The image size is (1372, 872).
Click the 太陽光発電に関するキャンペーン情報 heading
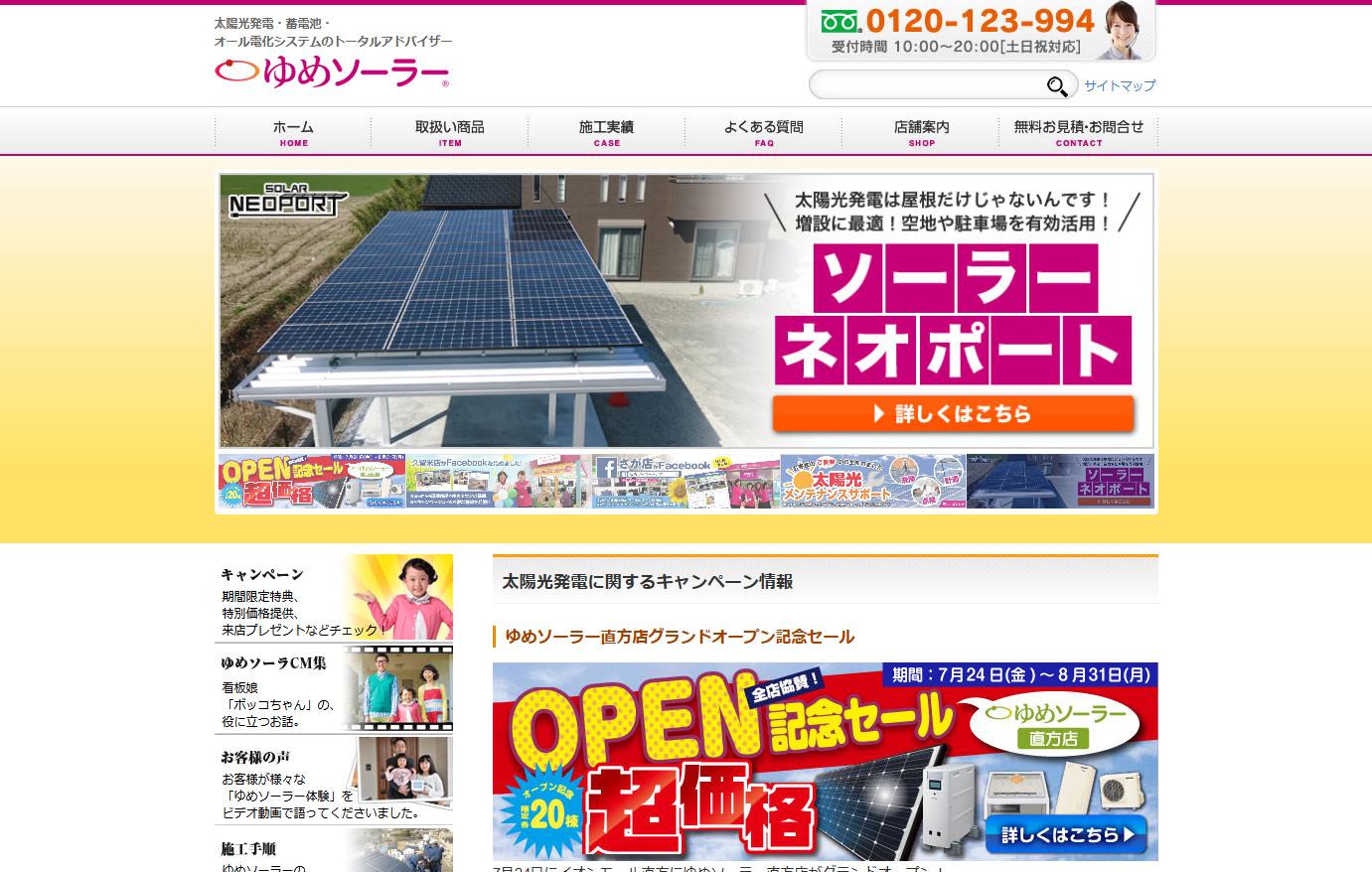click(648, 582)
